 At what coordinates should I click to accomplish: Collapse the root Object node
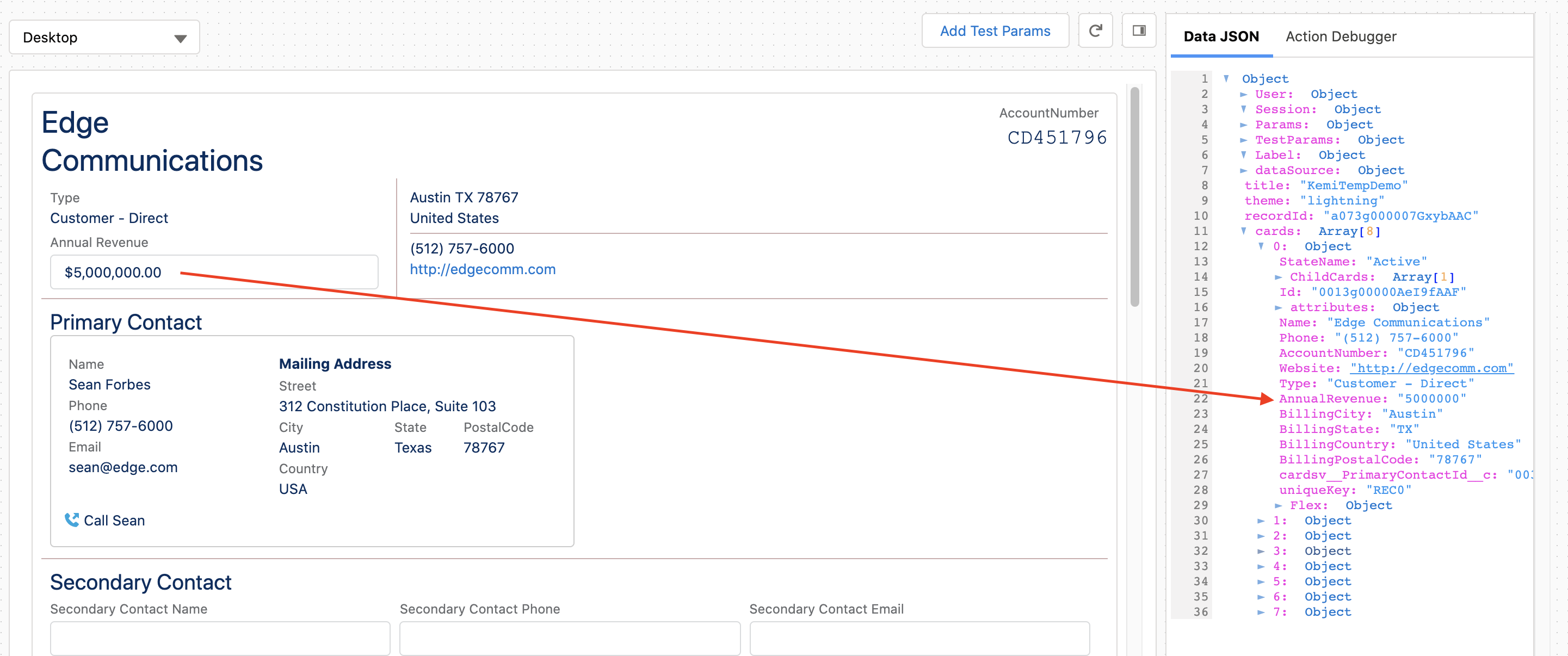coord(1226,78)
